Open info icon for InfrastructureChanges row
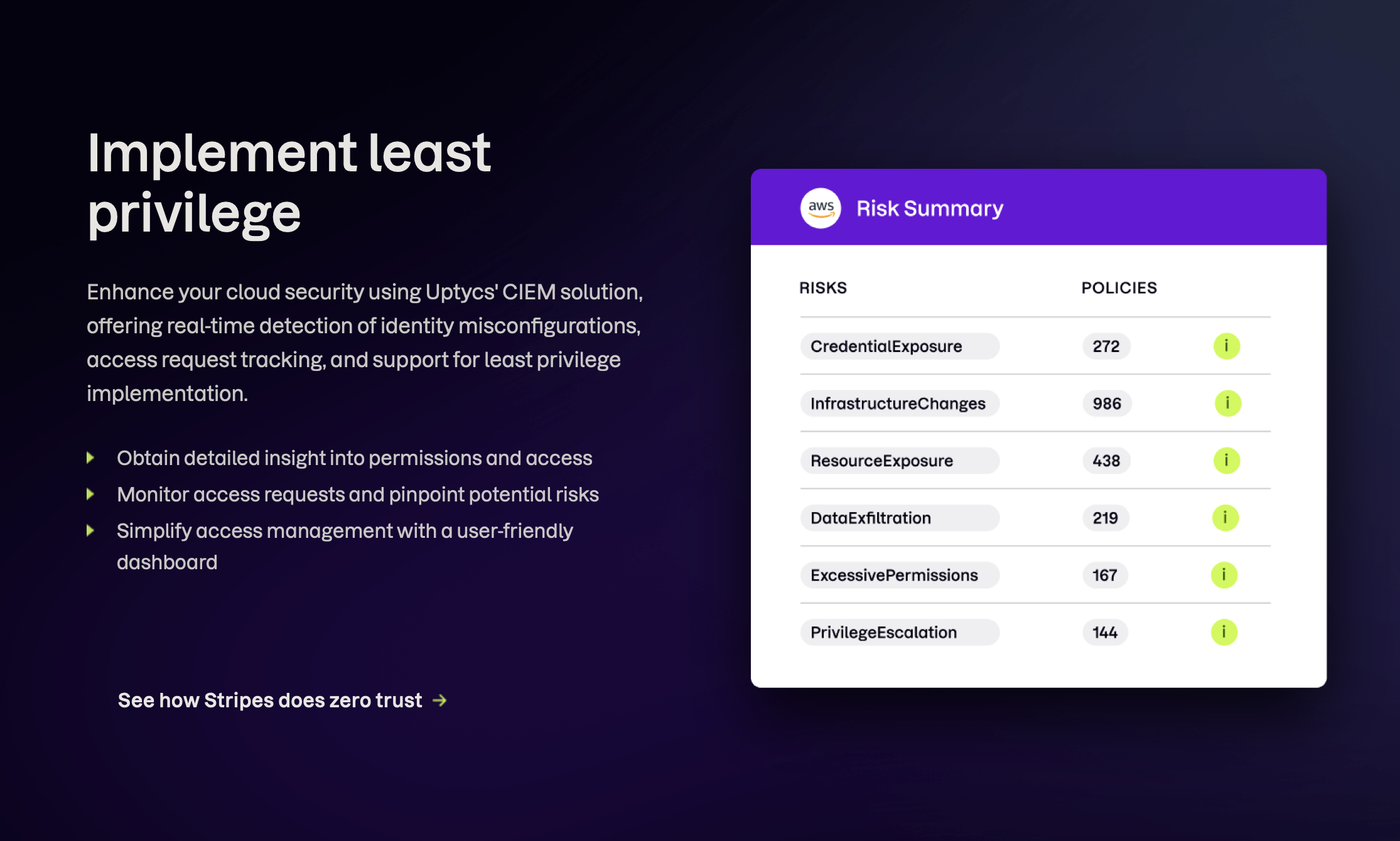Screen dimensions: 1400x841 click(x=1227, y=404)
